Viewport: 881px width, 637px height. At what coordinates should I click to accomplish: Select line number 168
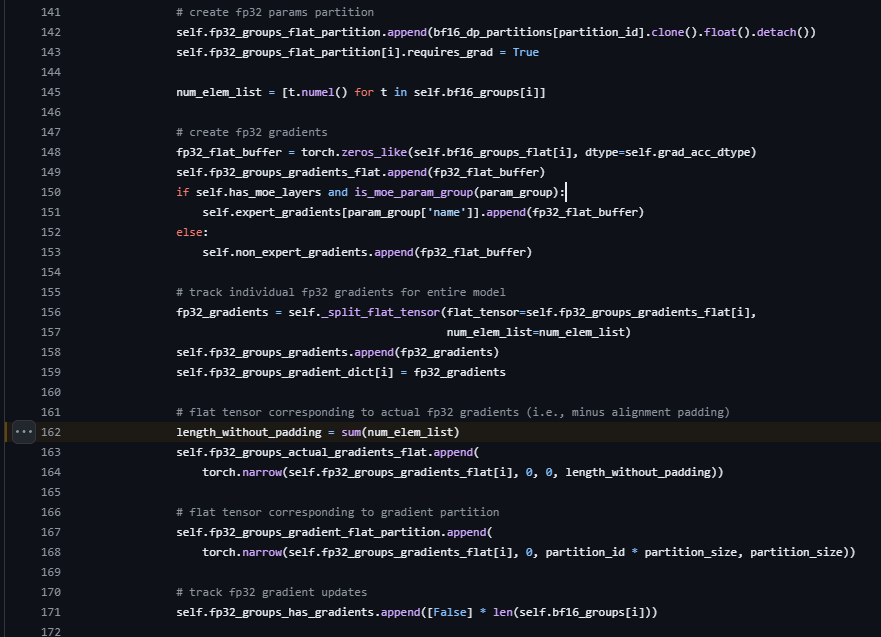click(50, 552)
